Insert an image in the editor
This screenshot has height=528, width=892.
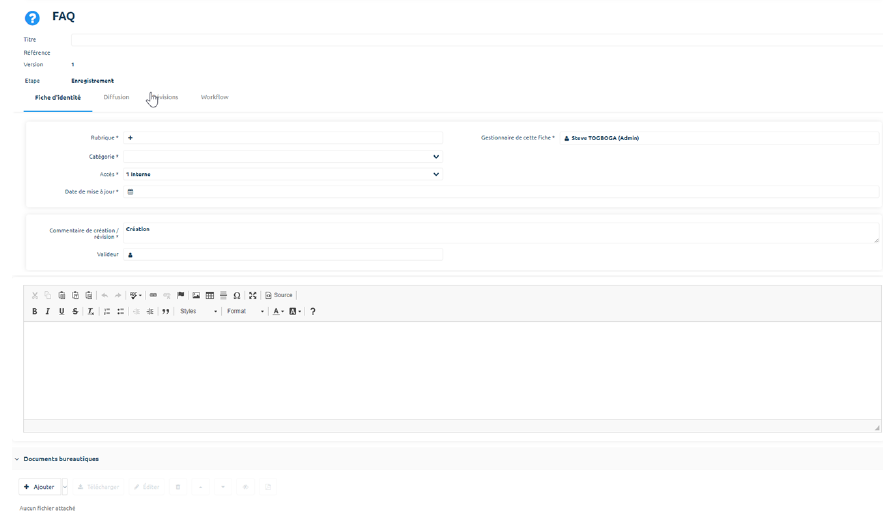pyautogui.click(x=196, y=295)
